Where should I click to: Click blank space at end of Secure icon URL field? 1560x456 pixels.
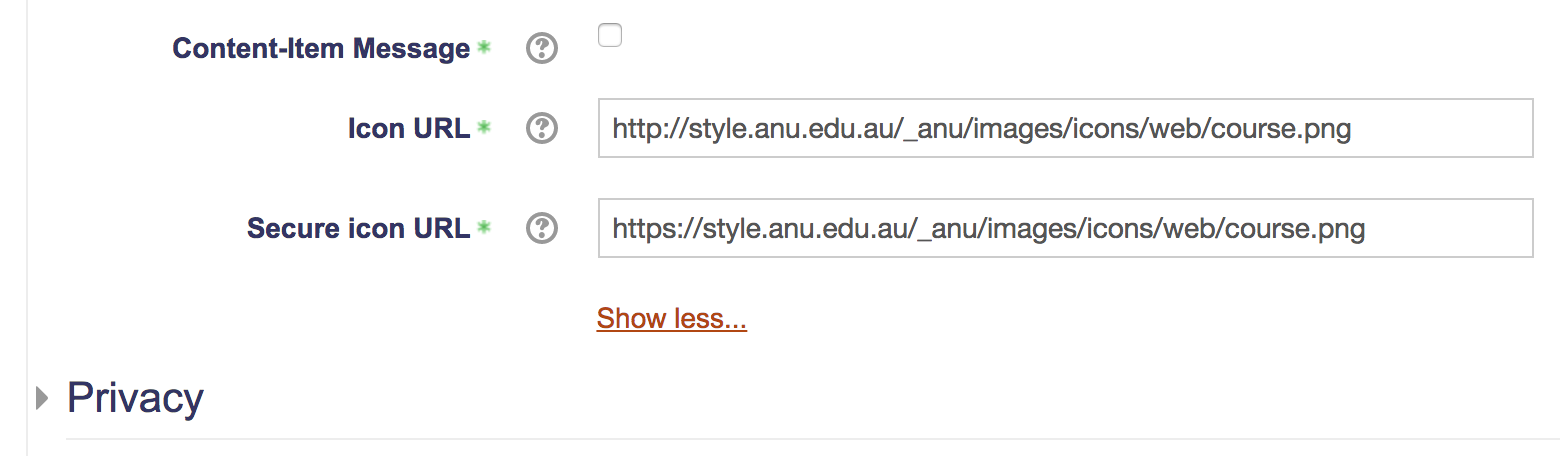1448,228
